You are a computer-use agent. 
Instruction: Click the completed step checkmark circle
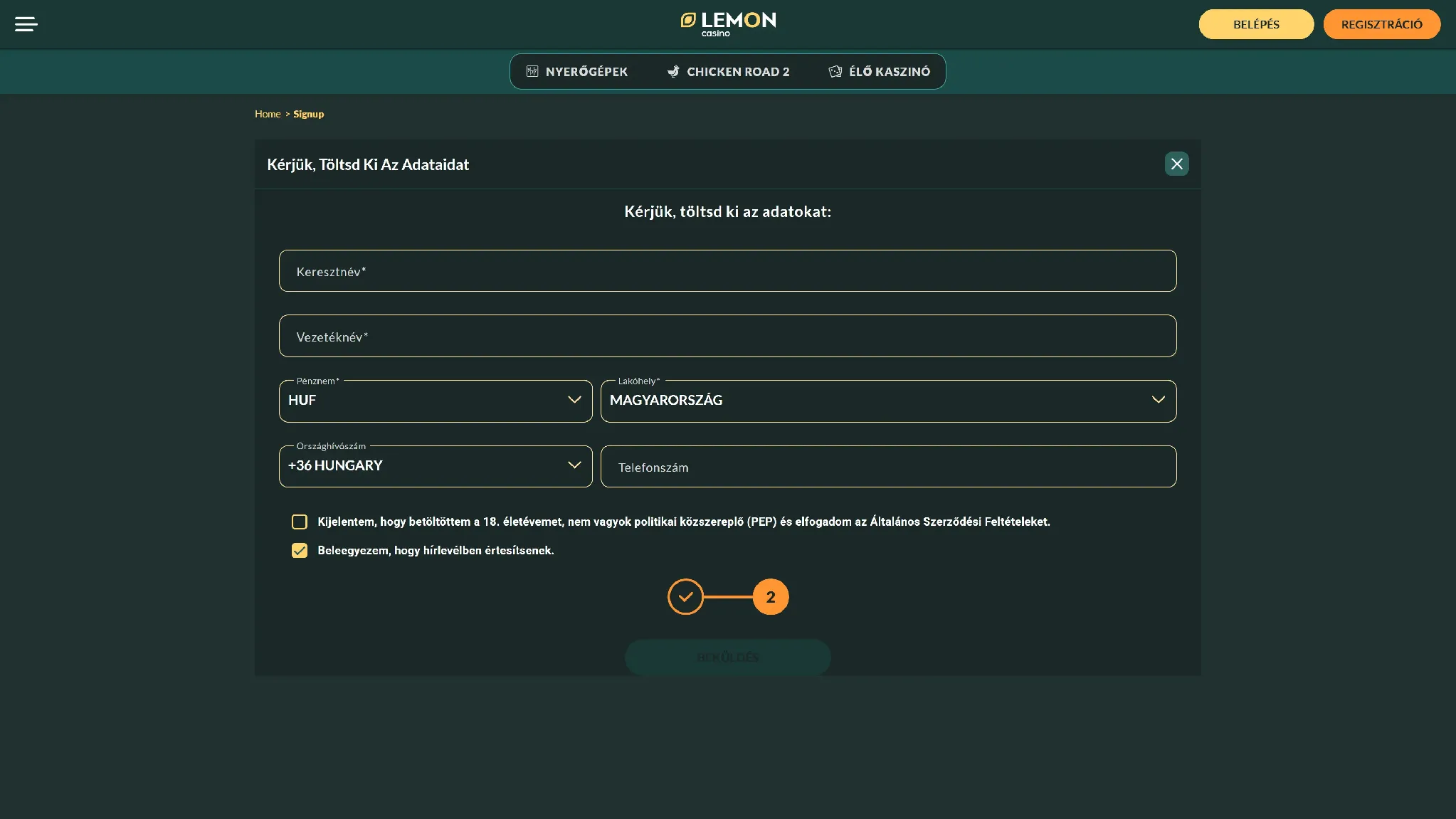pos(685,597)
